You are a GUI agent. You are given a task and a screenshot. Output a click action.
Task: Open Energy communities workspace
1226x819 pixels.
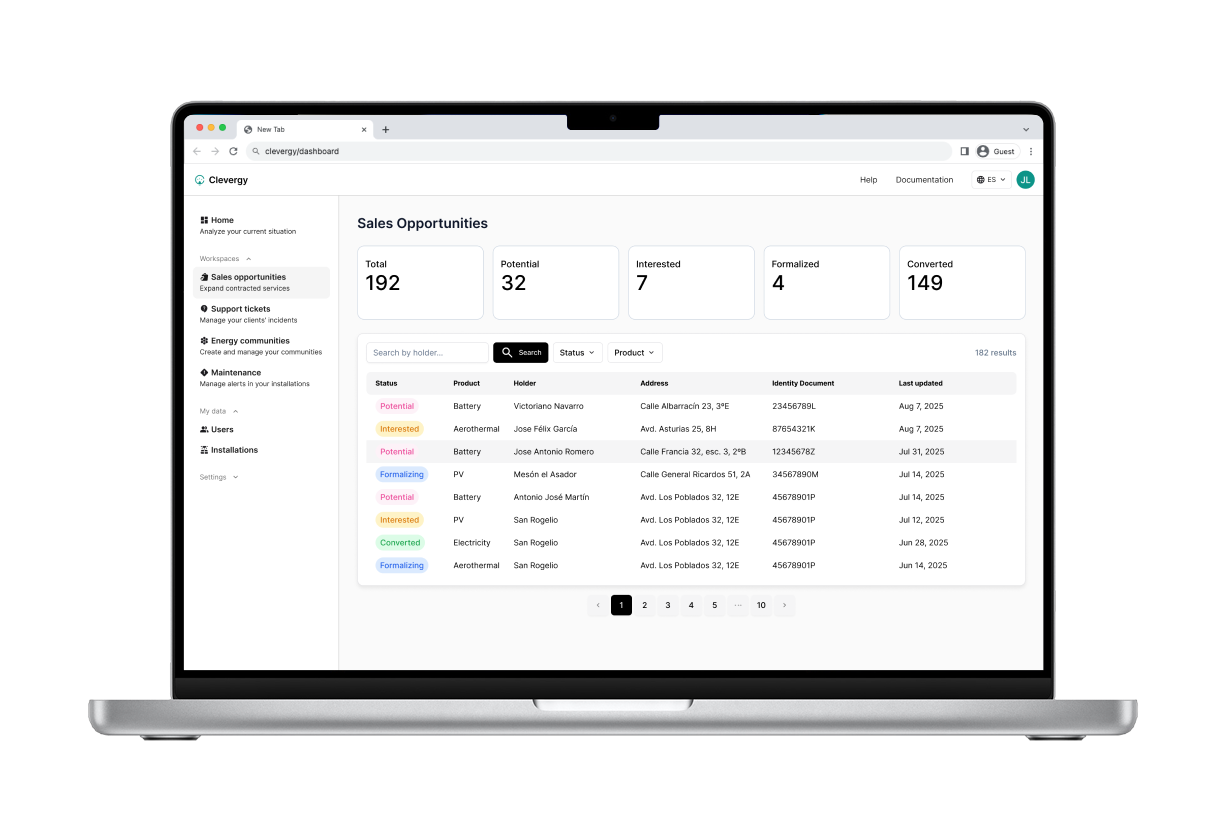pos(261,346)
